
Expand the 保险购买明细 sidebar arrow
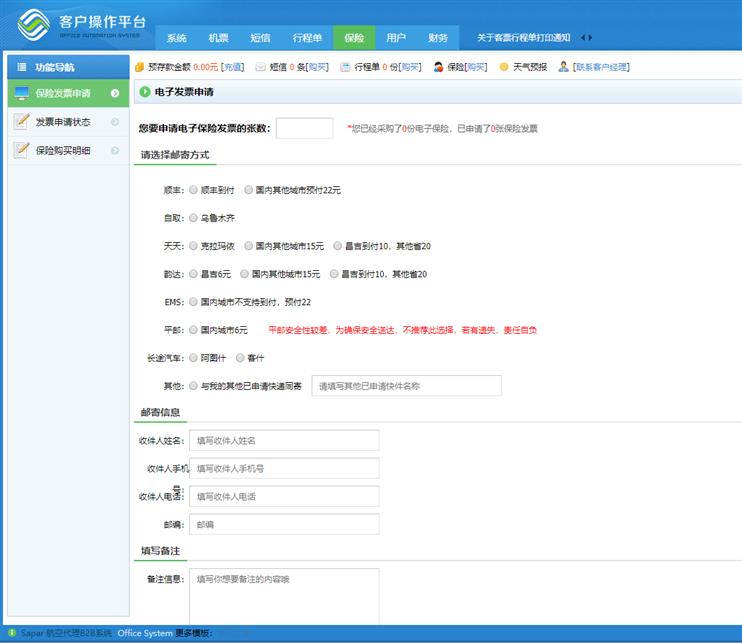tap(115, 150)
